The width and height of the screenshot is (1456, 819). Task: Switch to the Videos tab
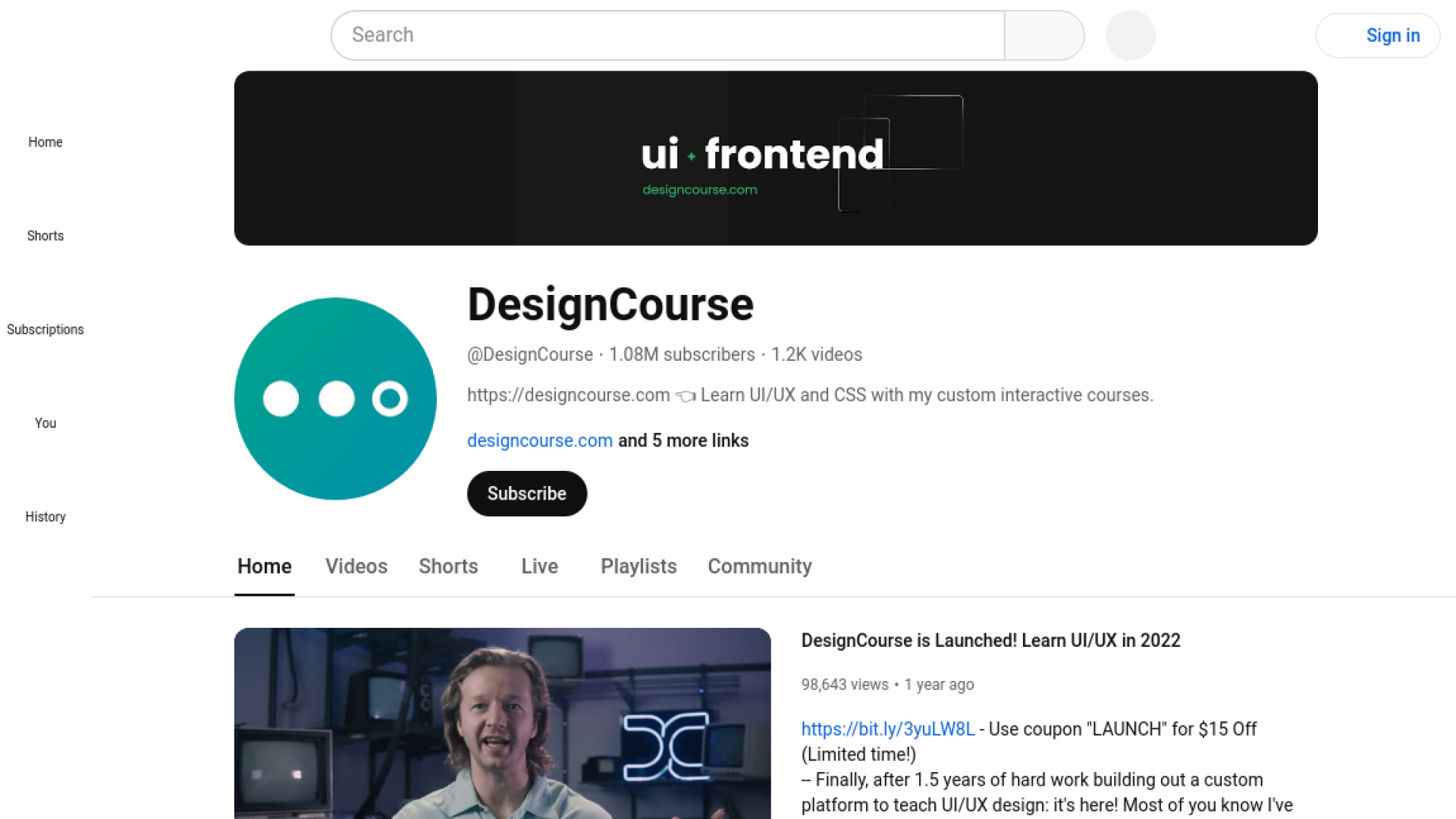(356, 566)
